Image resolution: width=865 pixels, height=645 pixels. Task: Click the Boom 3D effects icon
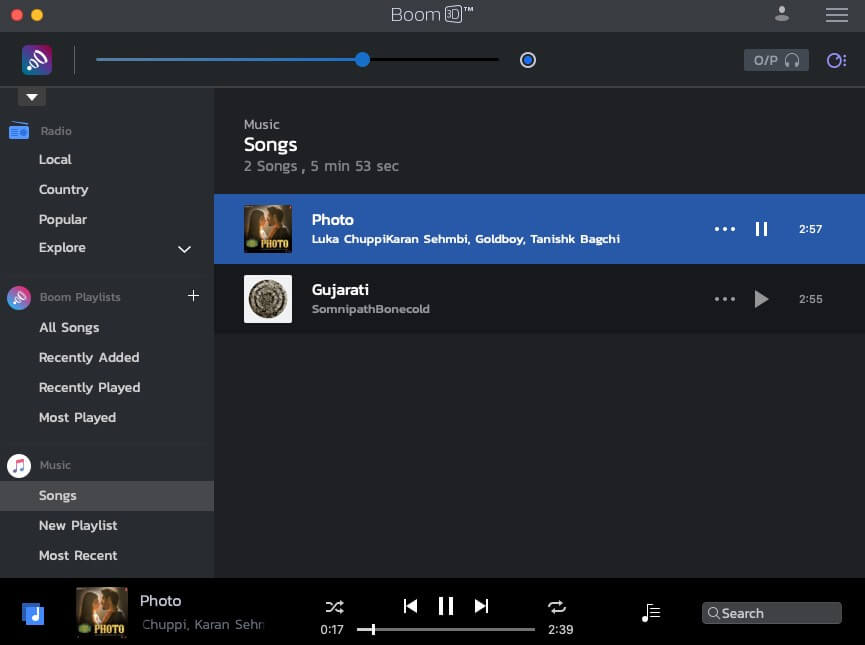pos(37,60)
